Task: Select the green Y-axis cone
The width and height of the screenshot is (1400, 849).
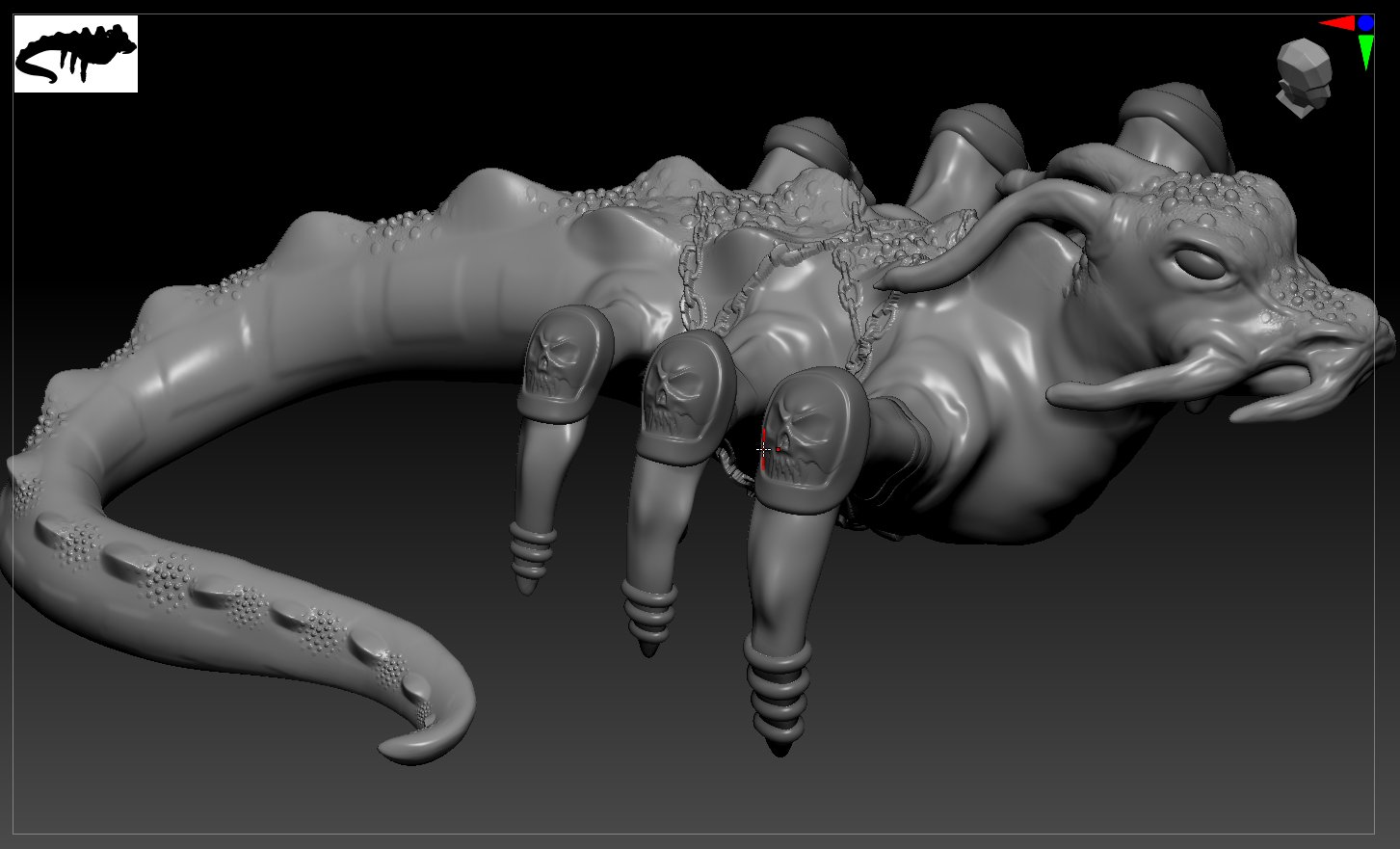Action: point(1365,52)
